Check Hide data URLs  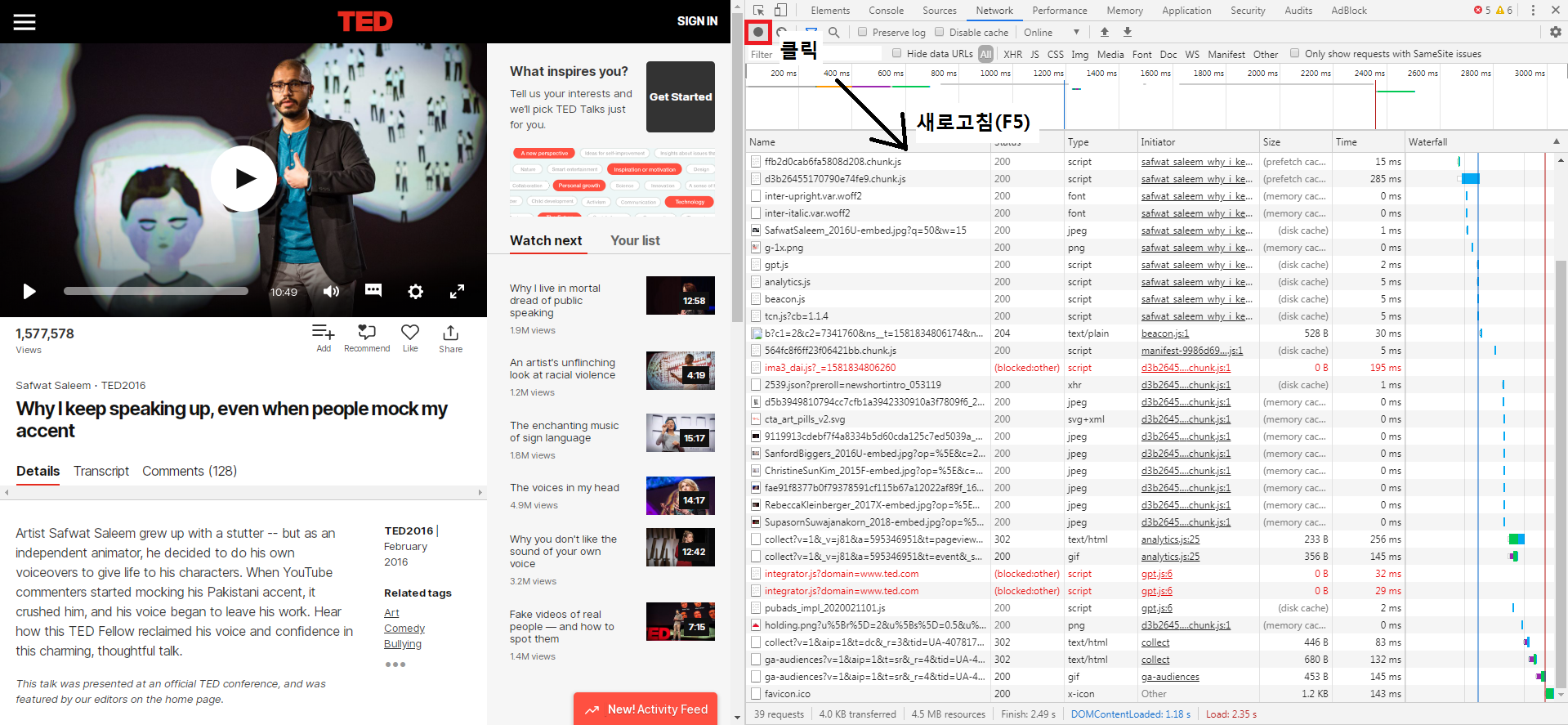pyautogui.click(x=897, y=53)
